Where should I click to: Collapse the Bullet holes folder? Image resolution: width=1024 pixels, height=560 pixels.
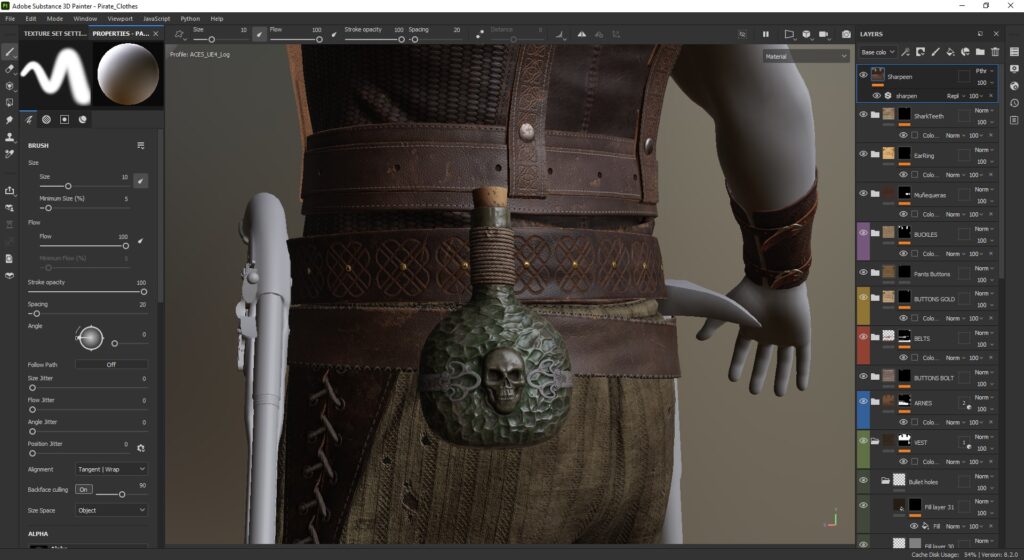point(886,481)
